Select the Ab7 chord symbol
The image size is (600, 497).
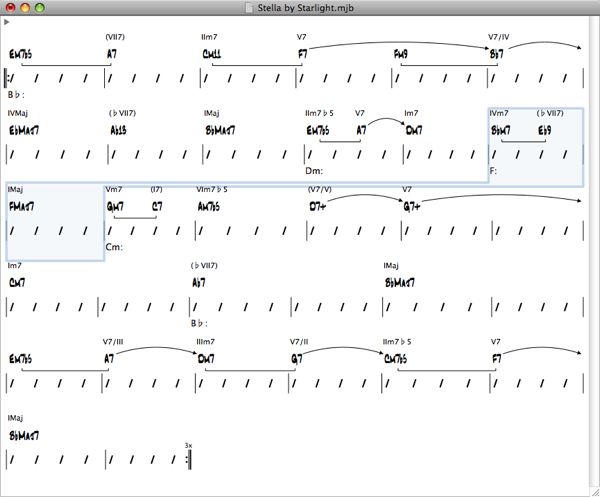pos(198,283)
